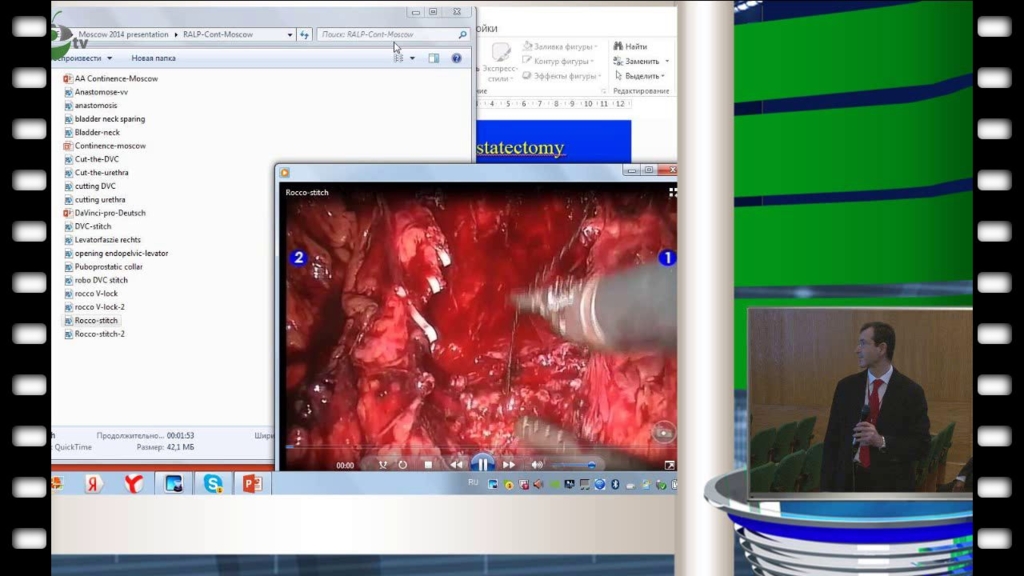1024x576 pixels.
Task: Expand the view options dropdown in Explorer
Action: click(412, 58)
